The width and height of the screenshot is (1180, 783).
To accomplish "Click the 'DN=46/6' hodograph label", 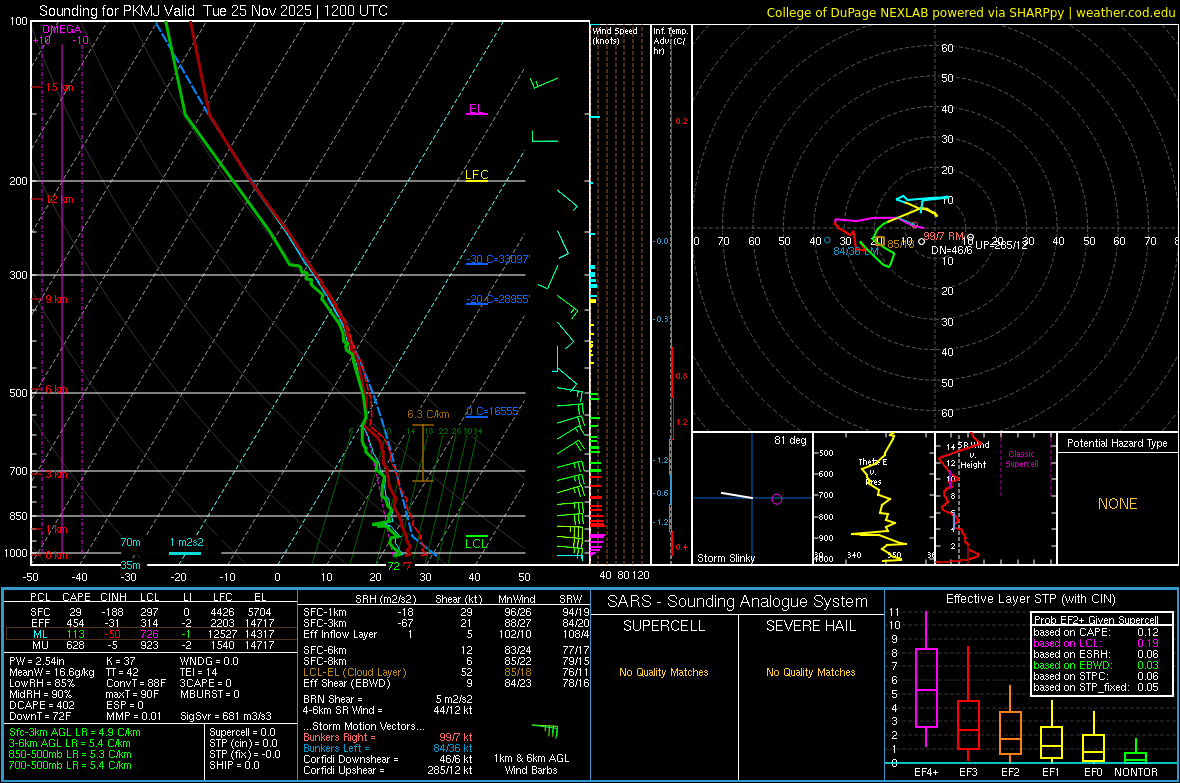I will [951, 250].
